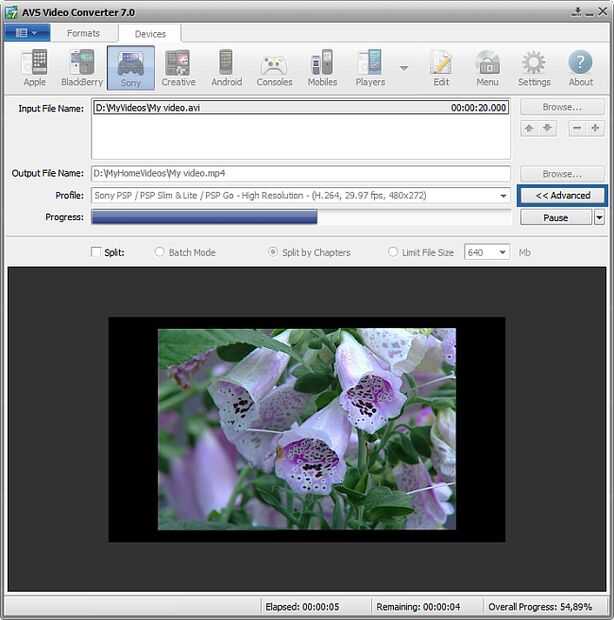The width and height of the screenshot is (614, 620).
Task: Move input file up arrow
Action: click(x=529, y=128)
